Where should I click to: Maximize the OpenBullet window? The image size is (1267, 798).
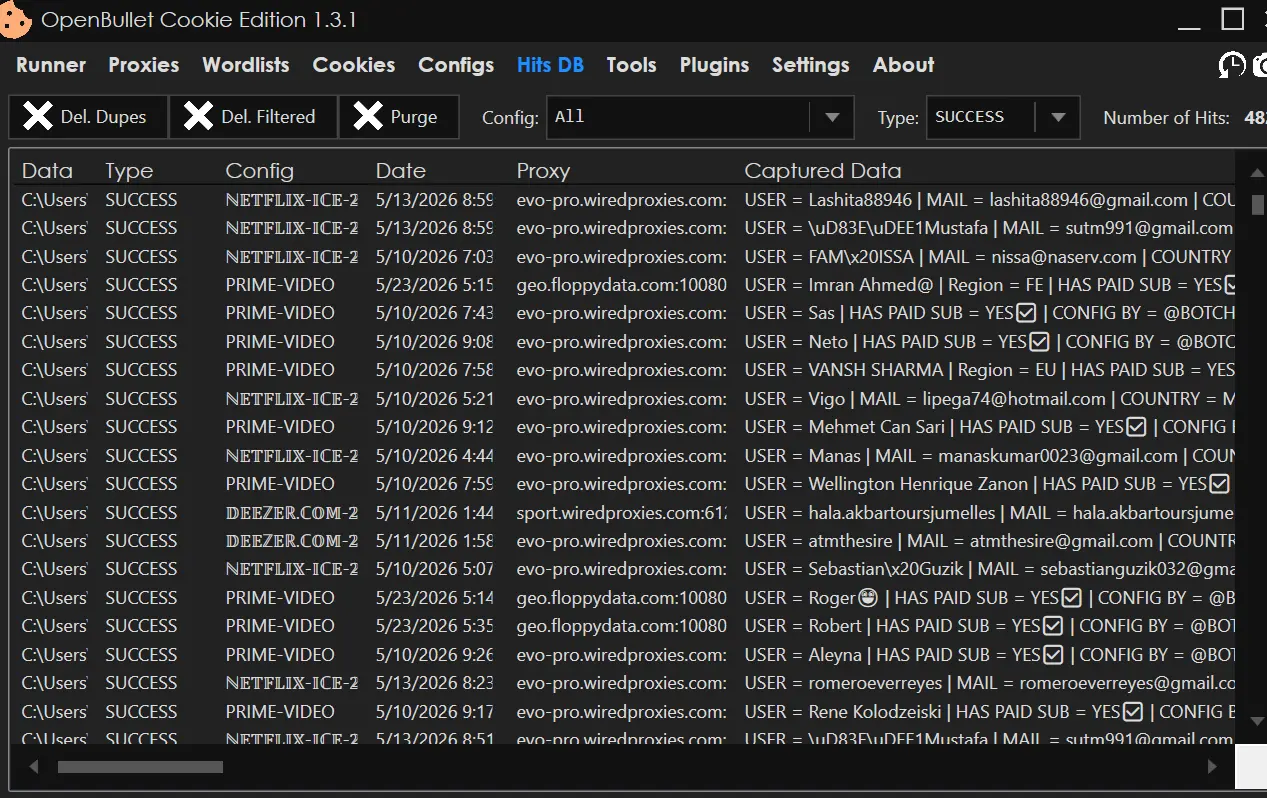coord(1233,19)
